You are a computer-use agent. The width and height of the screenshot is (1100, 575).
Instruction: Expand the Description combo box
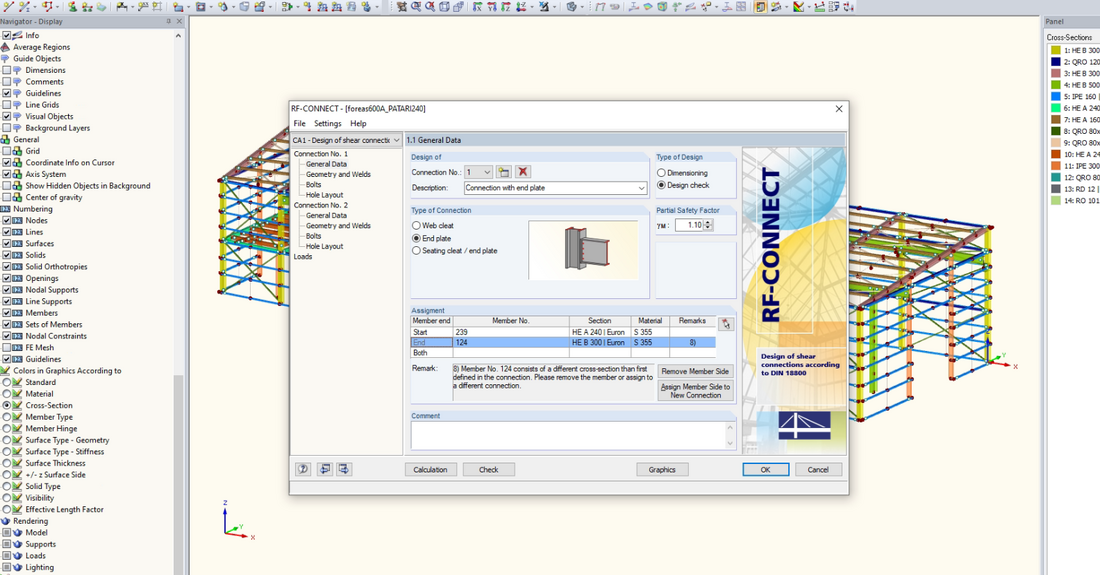point(640,188)
